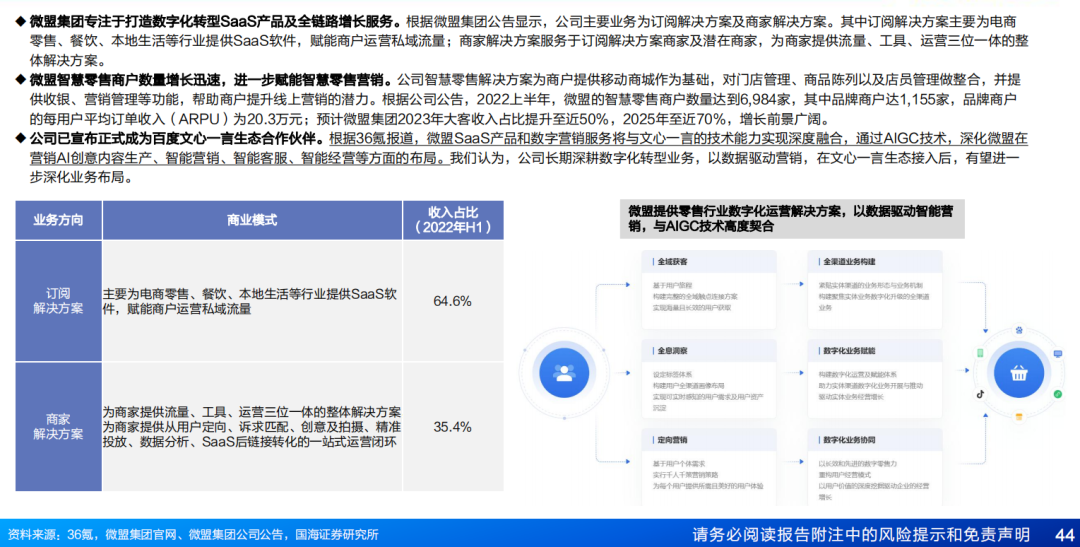Screen dimensions: 1080x547
Task: Select the 定向营销 card heading
Action: pyautogui.click(x=672, y=440)
